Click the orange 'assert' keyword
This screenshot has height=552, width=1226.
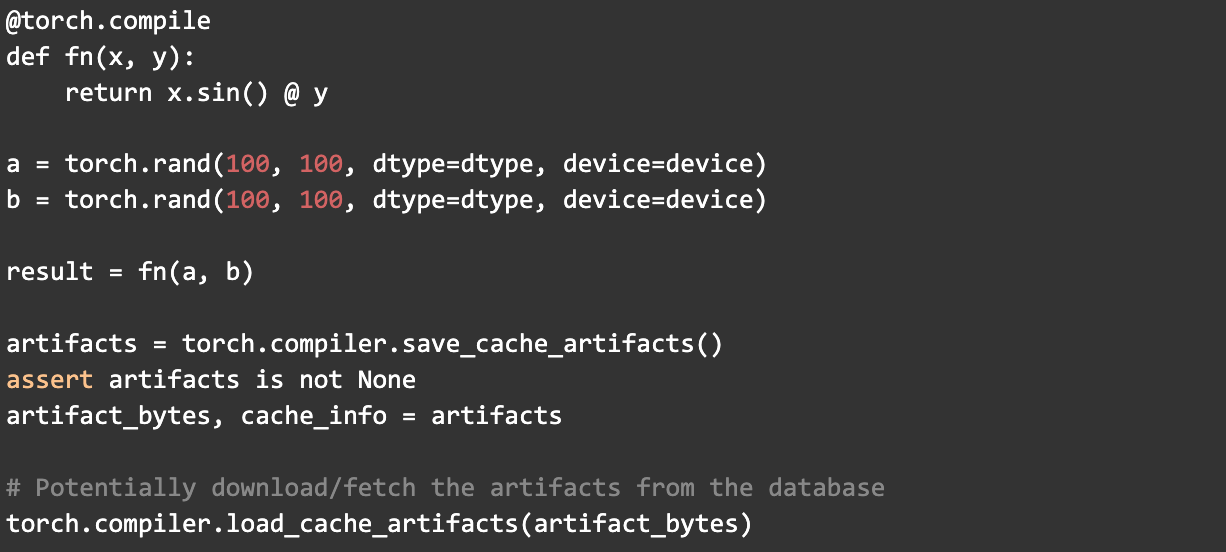pos(50,380)
